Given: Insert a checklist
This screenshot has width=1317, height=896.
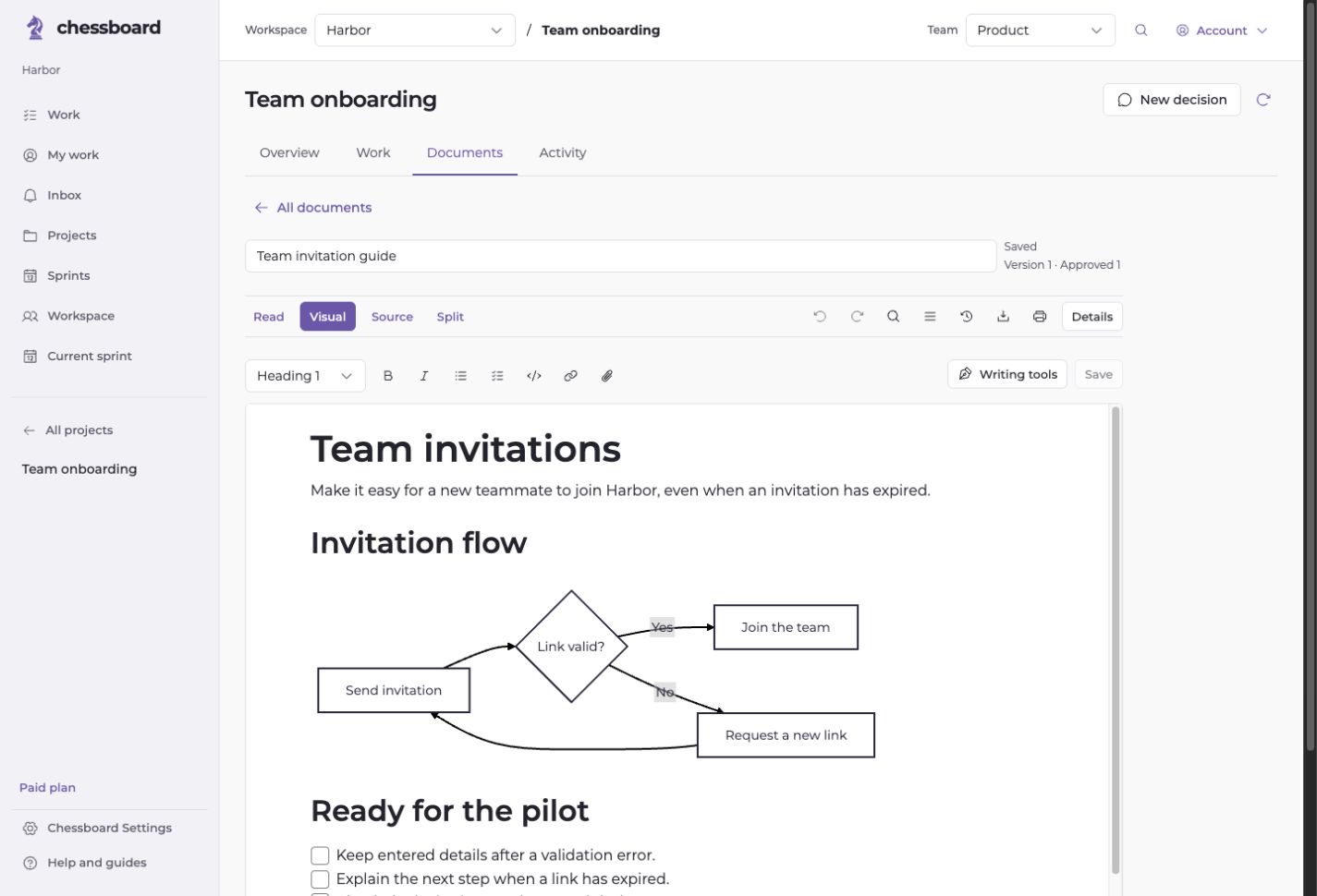Looking at the screenshot, I should click(x=497, y=376).
